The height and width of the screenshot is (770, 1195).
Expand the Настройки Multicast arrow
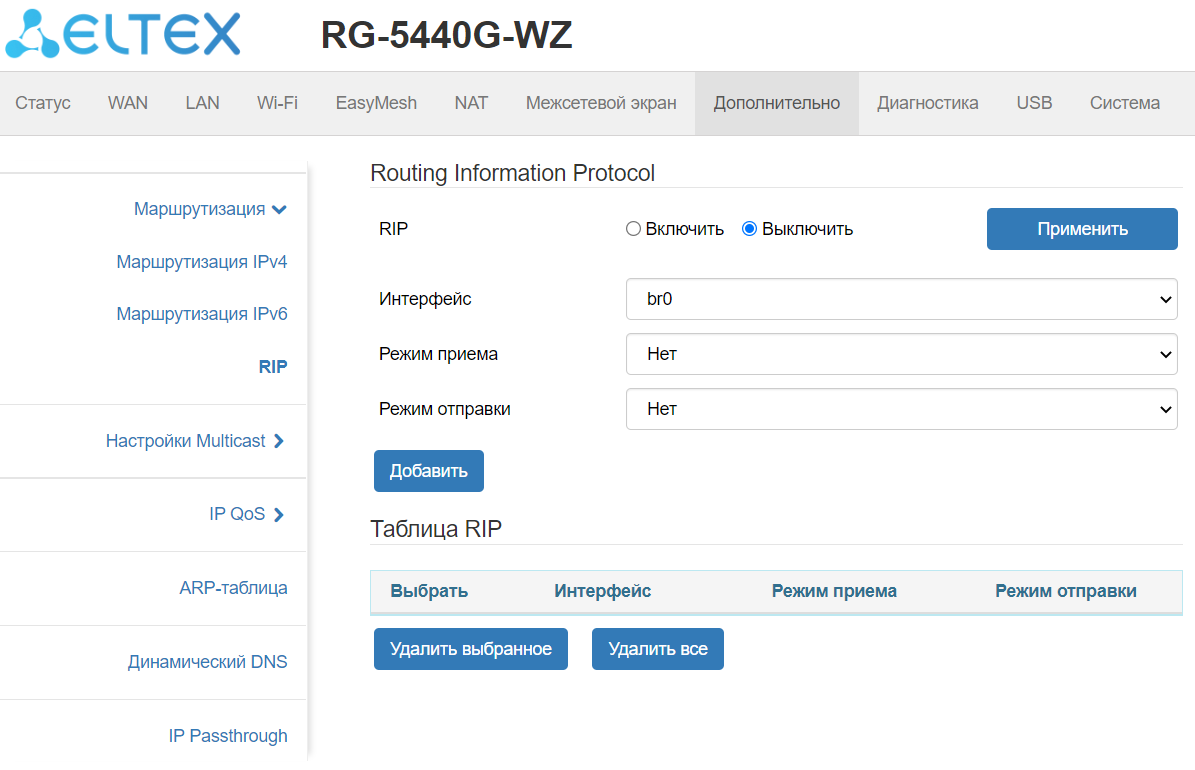279,441
